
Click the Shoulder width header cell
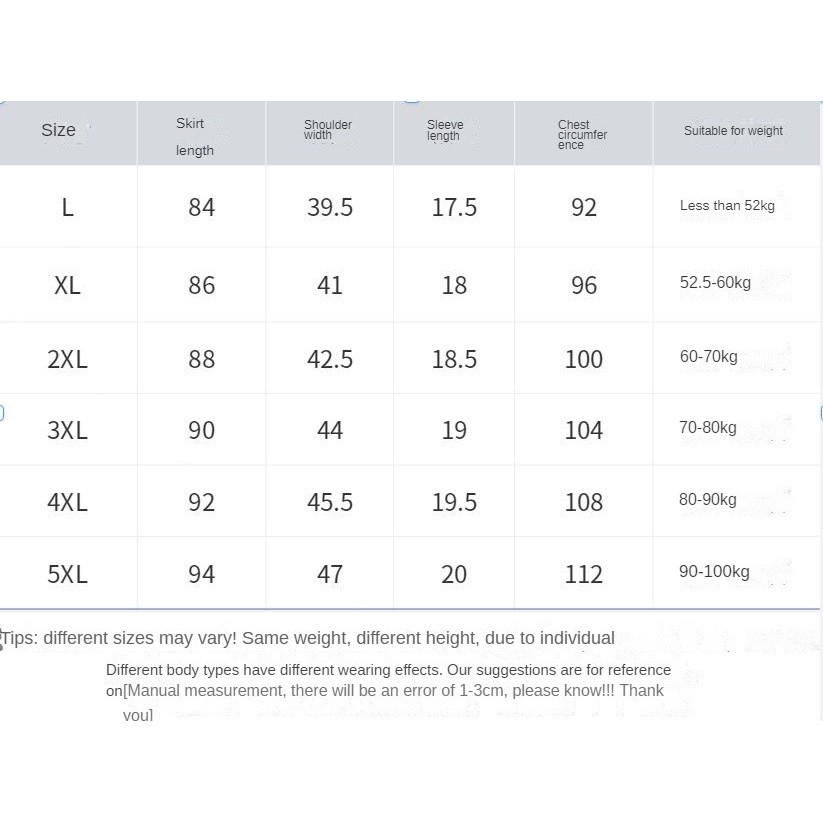(x=327, y=130)
